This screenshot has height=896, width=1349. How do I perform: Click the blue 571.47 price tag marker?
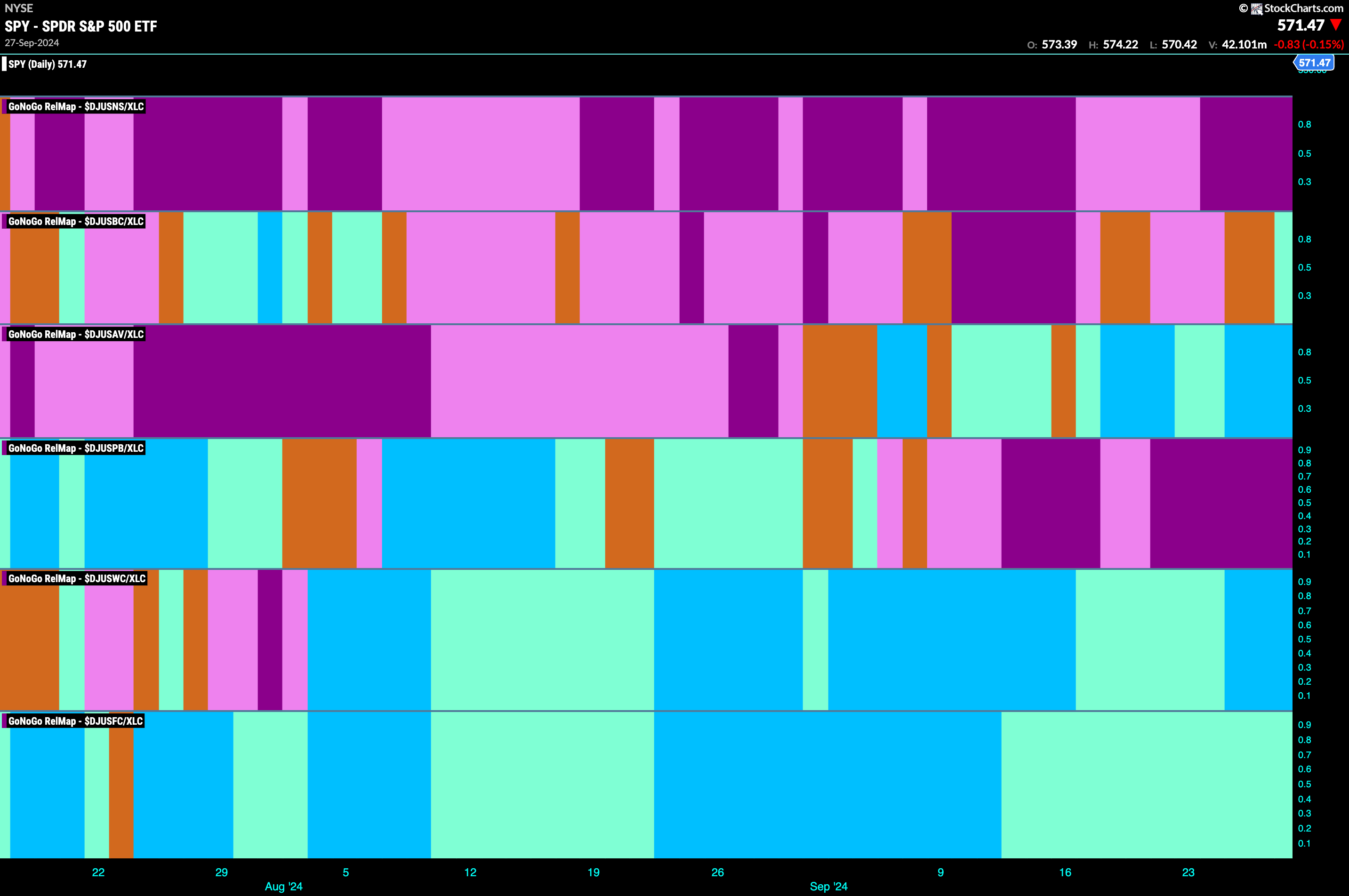tap(1314, 63)
